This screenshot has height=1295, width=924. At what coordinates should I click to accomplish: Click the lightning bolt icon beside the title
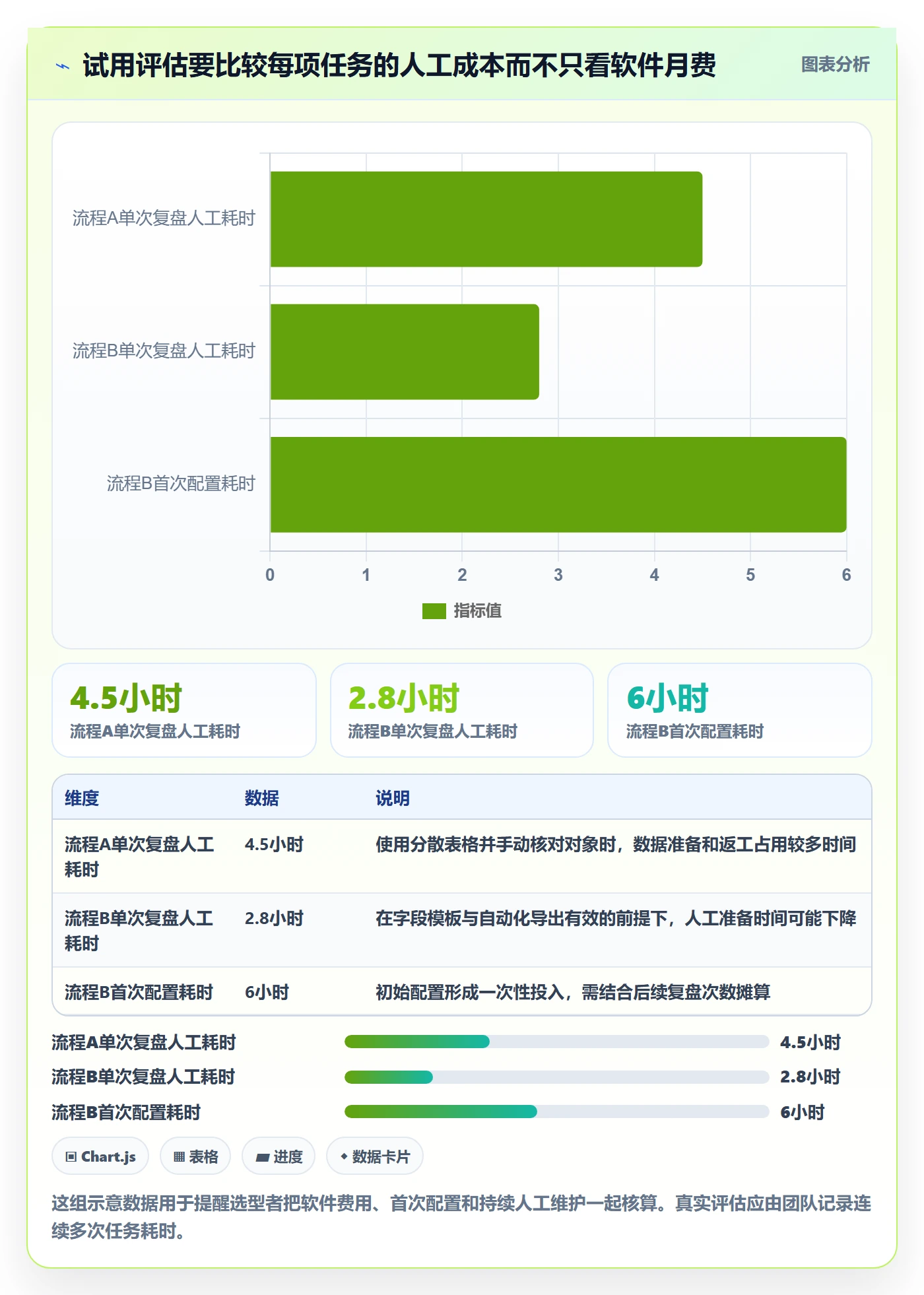coord(63,66)
